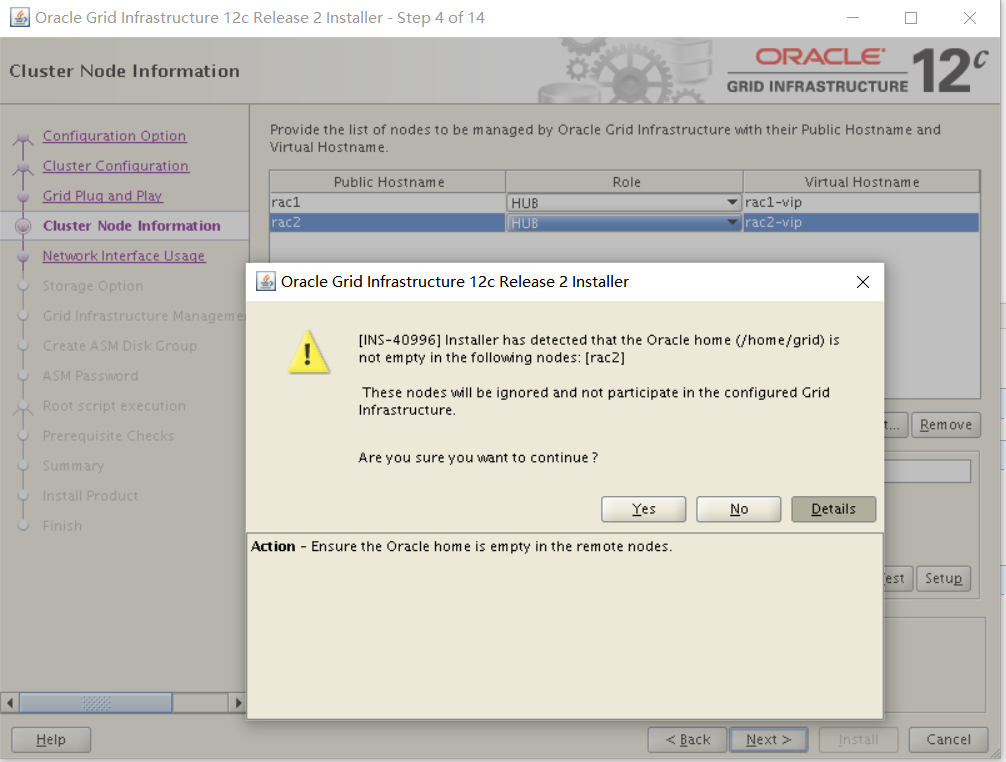This screenshot has height=762, width=1006.
Task: Select the Cluster Node Information step
Action: (x=132, y=226)
